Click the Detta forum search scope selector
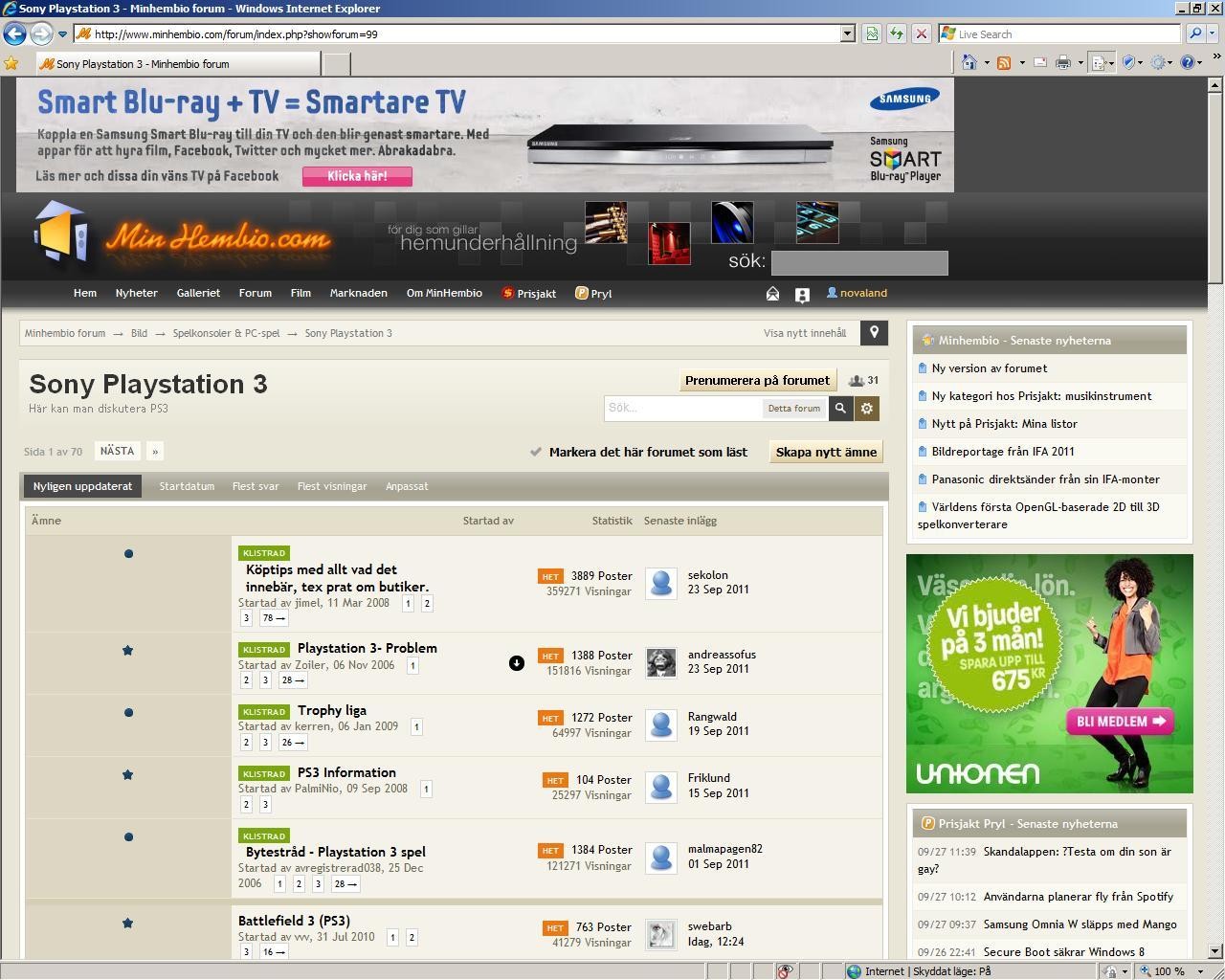1225x980 pixels. pyautogui.click(x=793, y=409)
